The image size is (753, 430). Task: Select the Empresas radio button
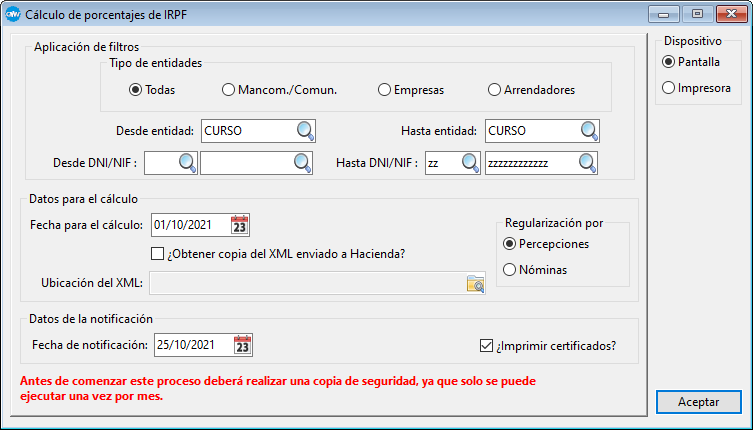(385, 90)
